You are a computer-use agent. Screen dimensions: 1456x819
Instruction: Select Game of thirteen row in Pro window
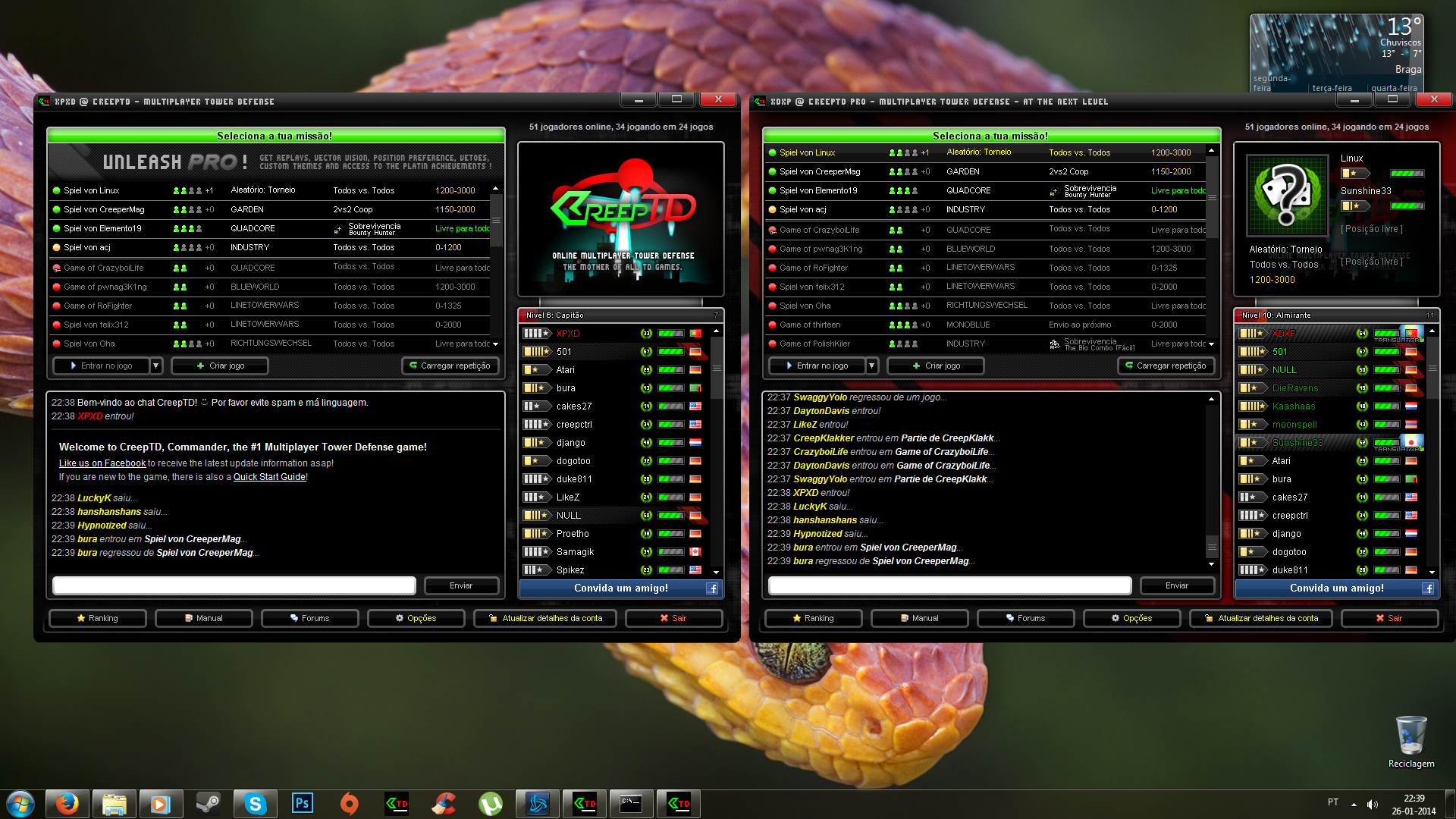click(x=986, y=325)
